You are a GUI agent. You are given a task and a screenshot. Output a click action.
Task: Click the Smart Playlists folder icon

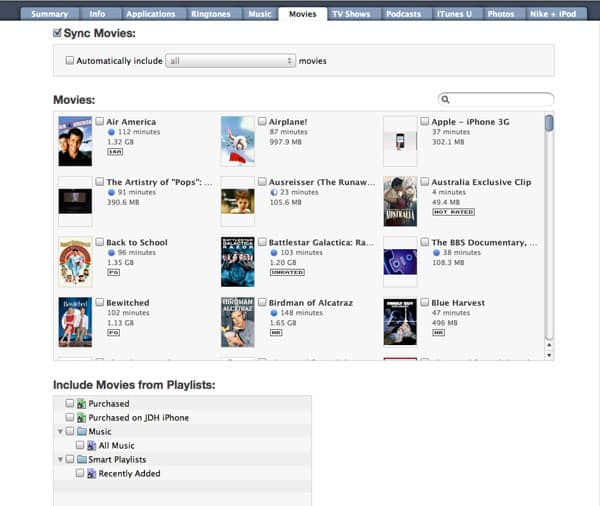82,459
